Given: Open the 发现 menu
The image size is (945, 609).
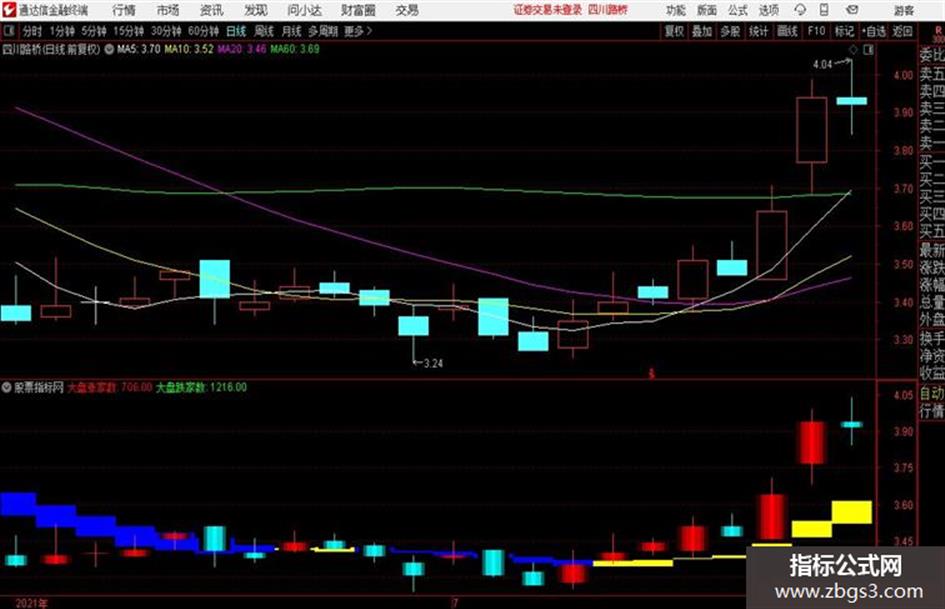Looking at the screenshot, I should coord(256,10).
